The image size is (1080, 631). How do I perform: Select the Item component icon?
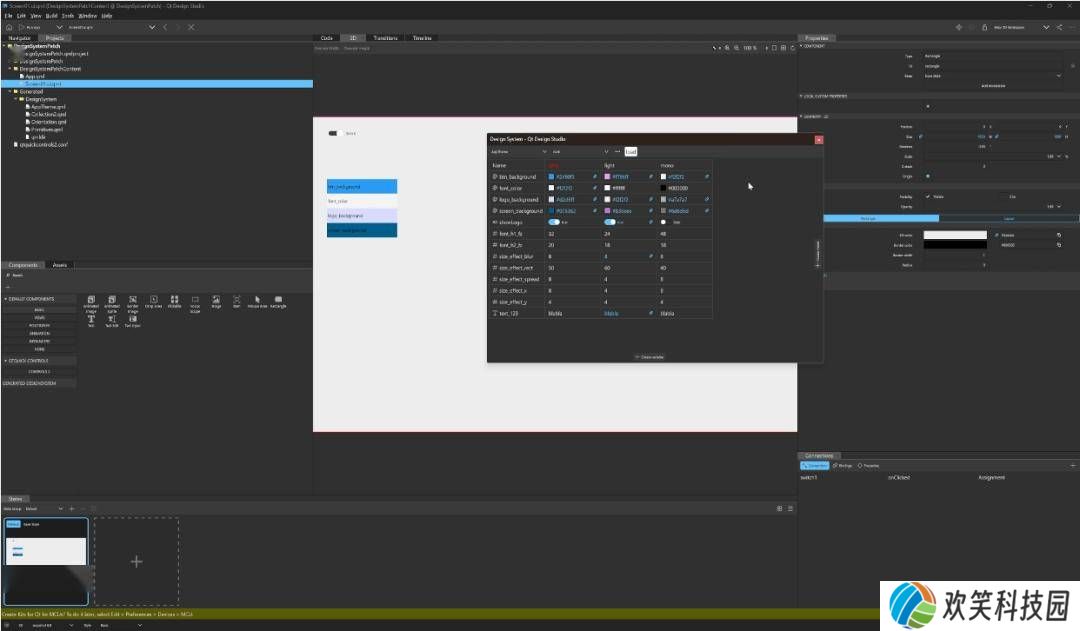pyautogui.click(x=236, y=300)
